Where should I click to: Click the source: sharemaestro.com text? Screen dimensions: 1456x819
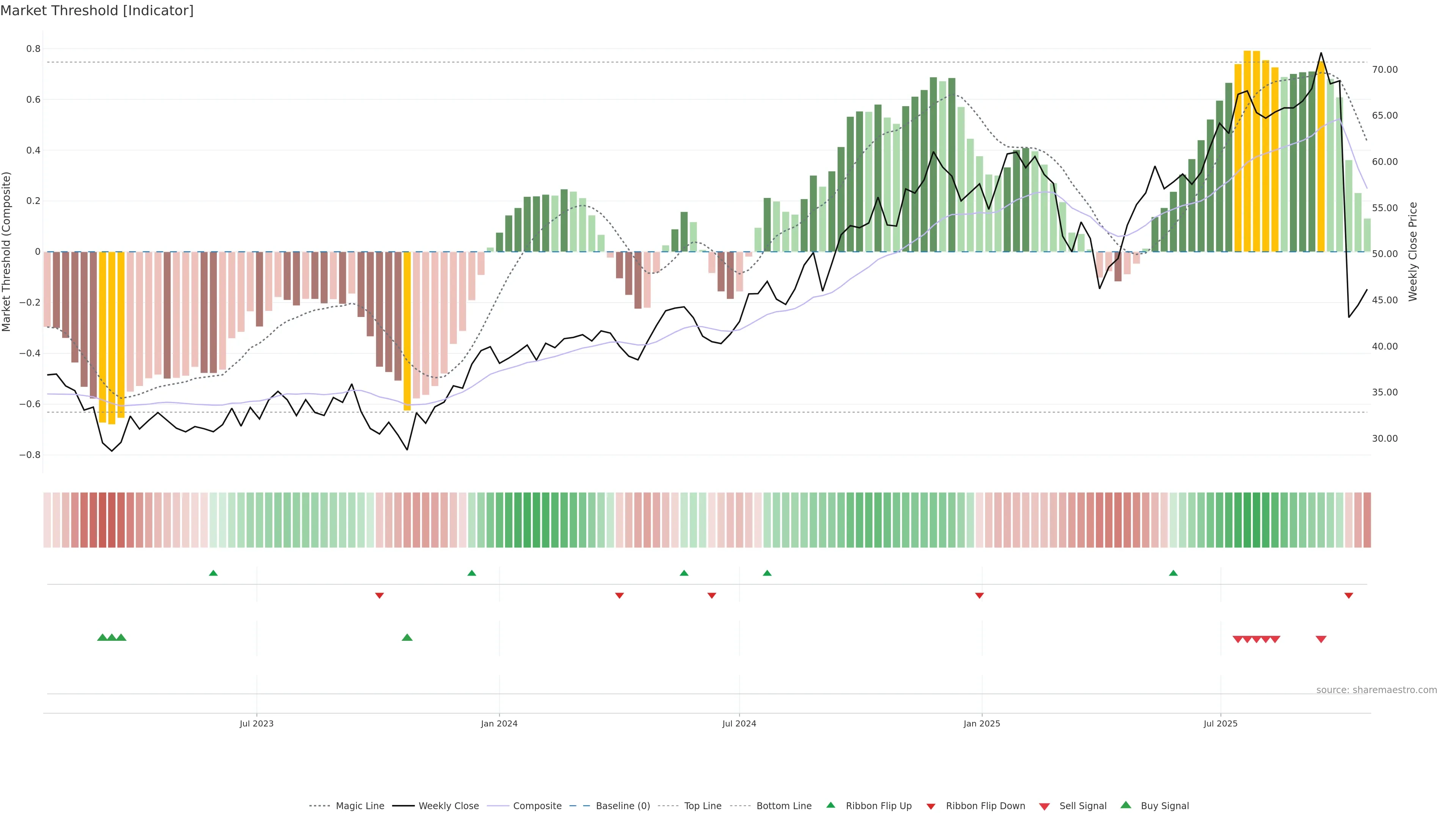[1376, 690]
